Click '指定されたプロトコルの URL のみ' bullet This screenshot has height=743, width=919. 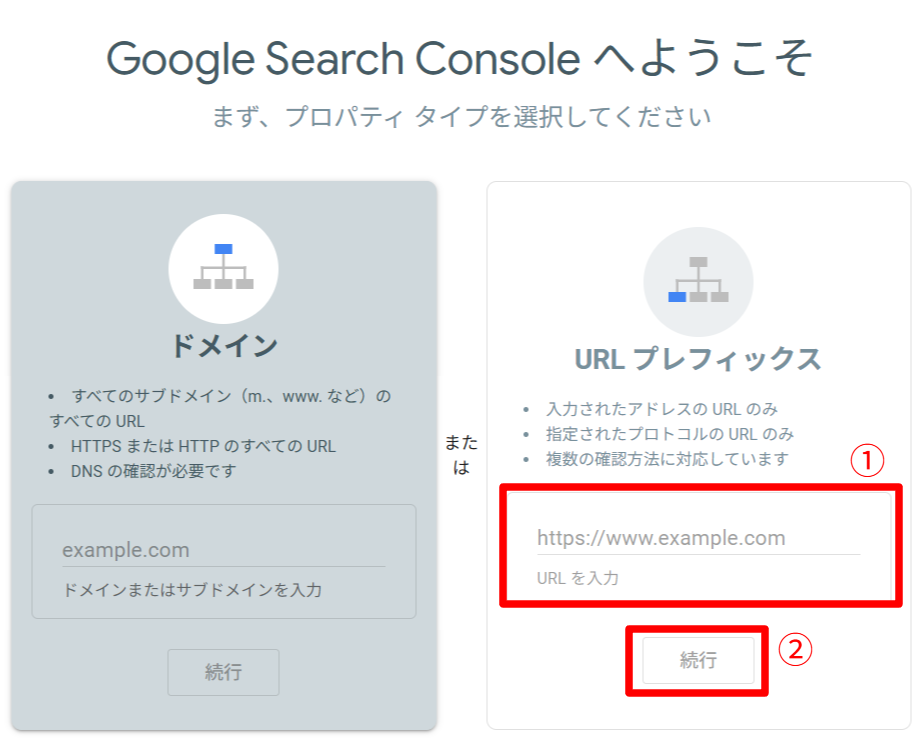pos(669,434)
